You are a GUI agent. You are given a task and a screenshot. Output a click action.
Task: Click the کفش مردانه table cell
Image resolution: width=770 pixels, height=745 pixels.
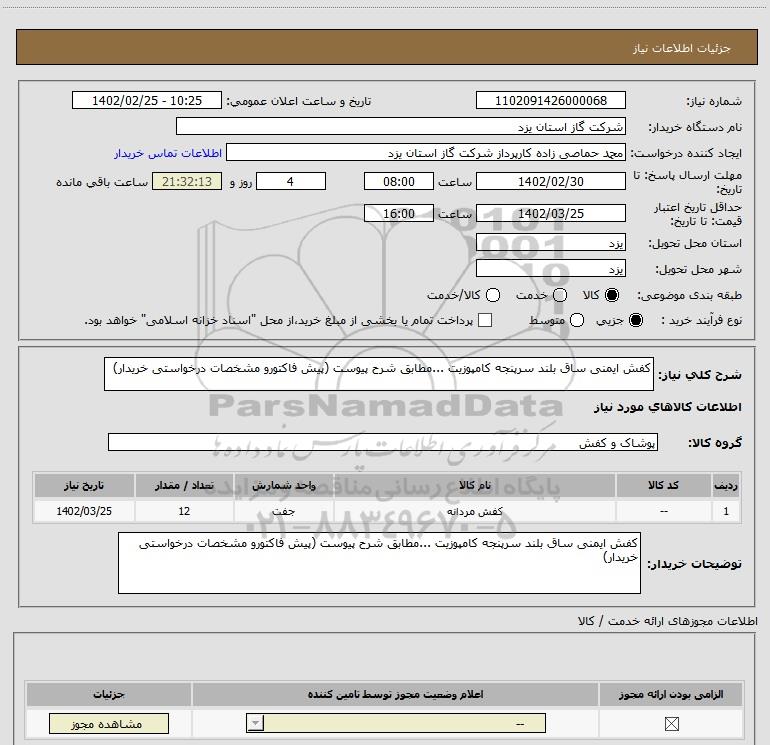tap(474, 511)
